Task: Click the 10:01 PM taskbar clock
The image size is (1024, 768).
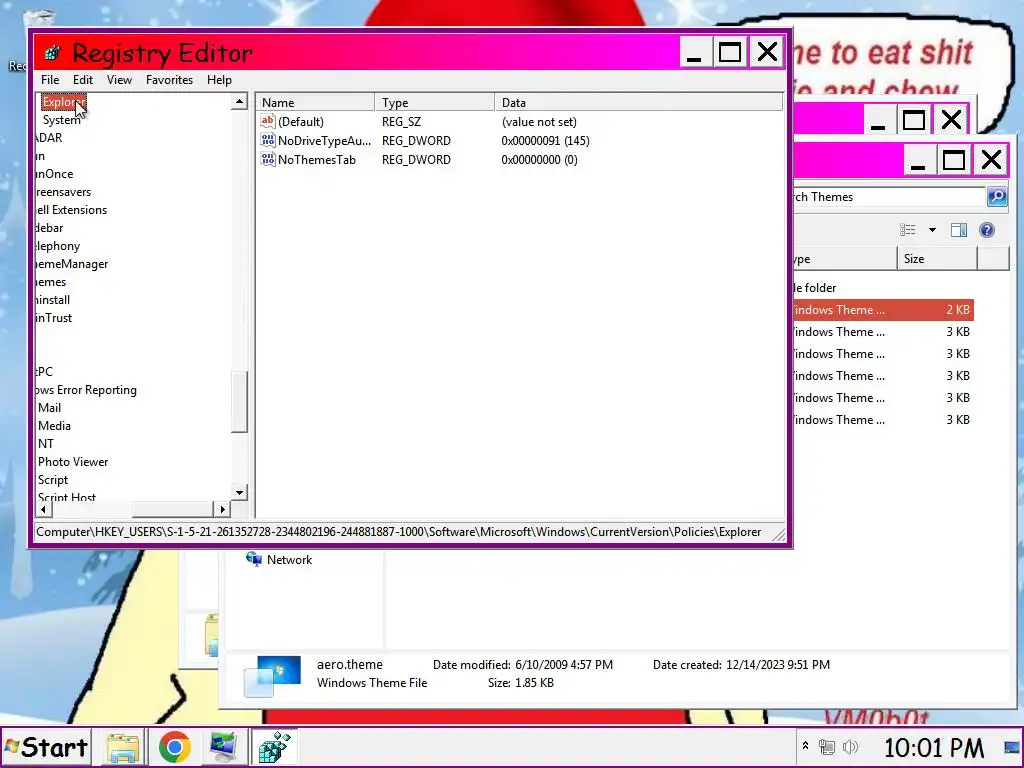Action: coord(934,747)
